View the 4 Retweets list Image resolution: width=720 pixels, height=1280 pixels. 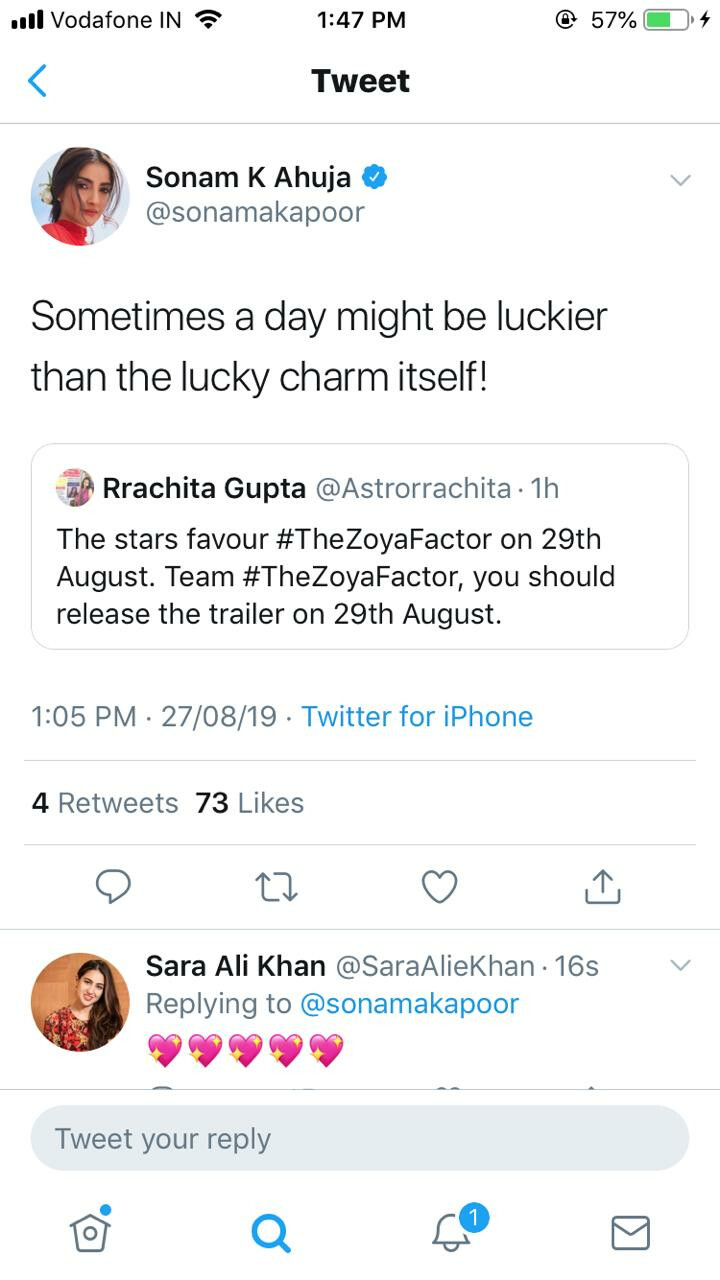[x=105, y=803]
